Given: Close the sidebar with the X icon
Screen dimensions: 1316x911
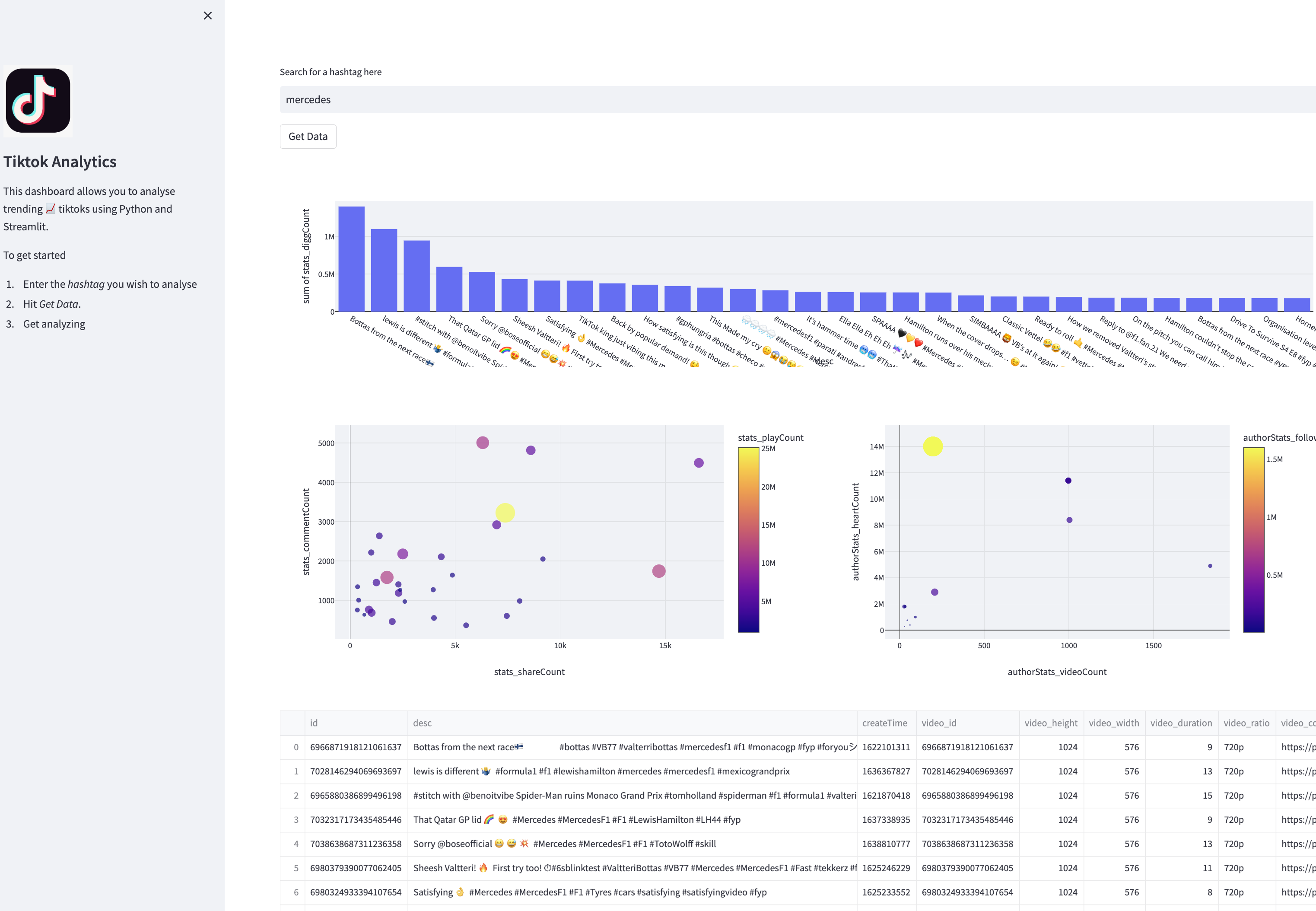Looking at the screenshot, I should 208,16.
